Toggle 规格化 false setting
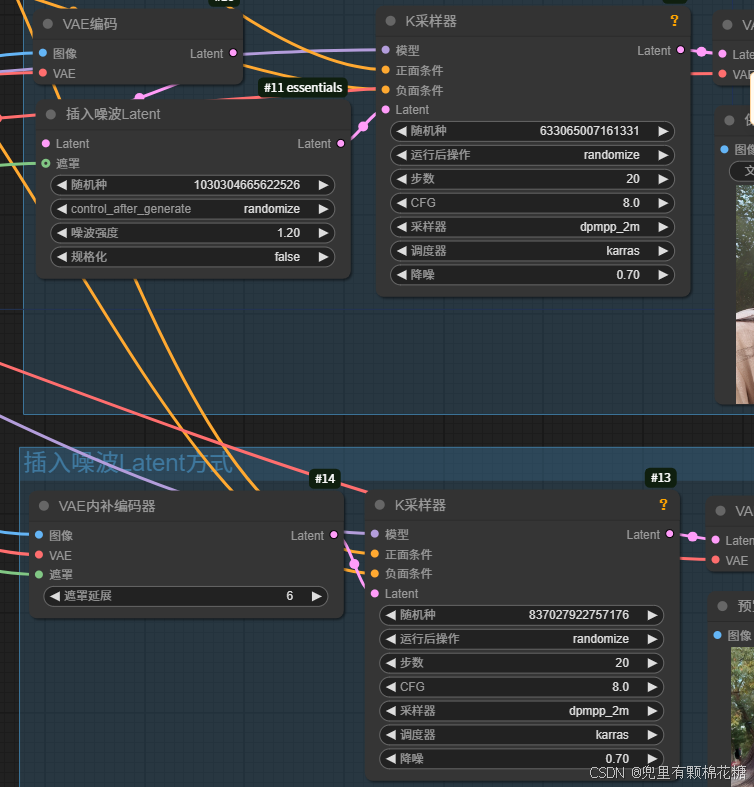The image size is (754, 787). point(192,257)
